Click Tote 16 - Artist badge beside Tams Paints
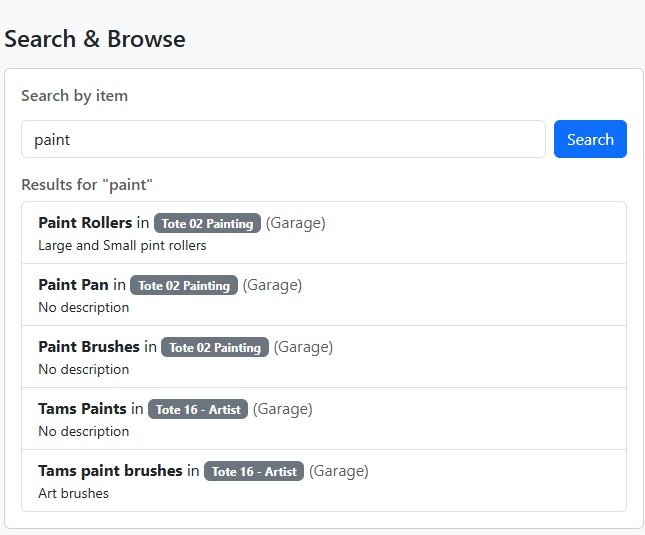The width and height of the screenshot is (645, 535). click(x=198, y=409)
